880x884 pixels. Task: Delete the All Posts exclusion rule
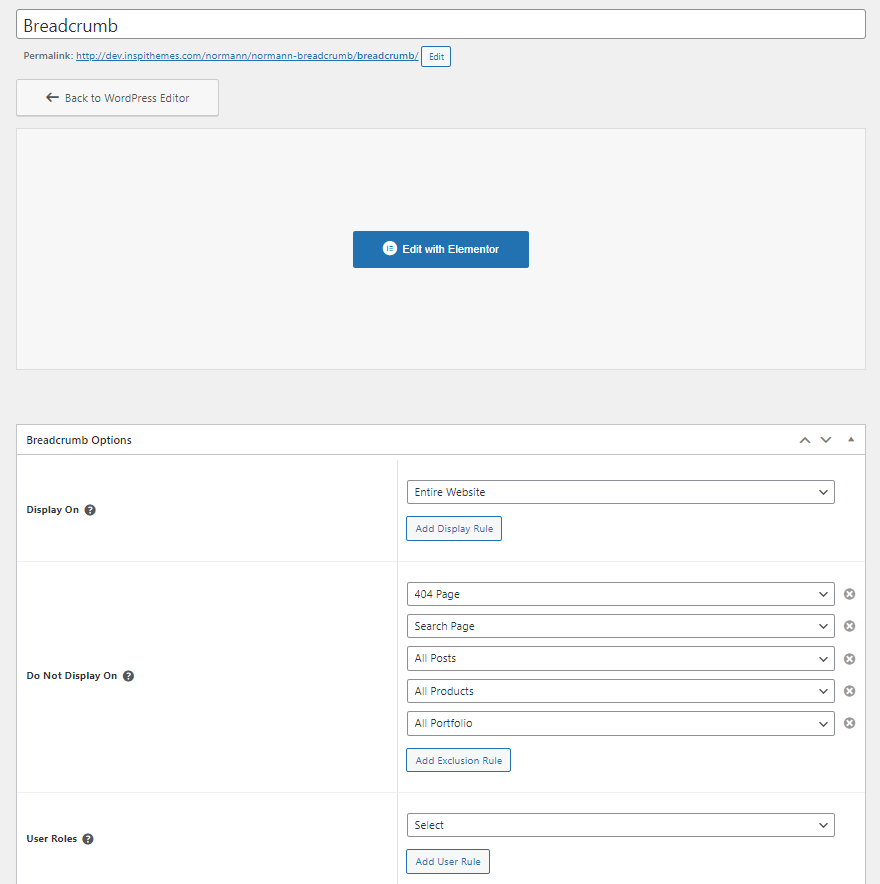[x=849, y=659]
